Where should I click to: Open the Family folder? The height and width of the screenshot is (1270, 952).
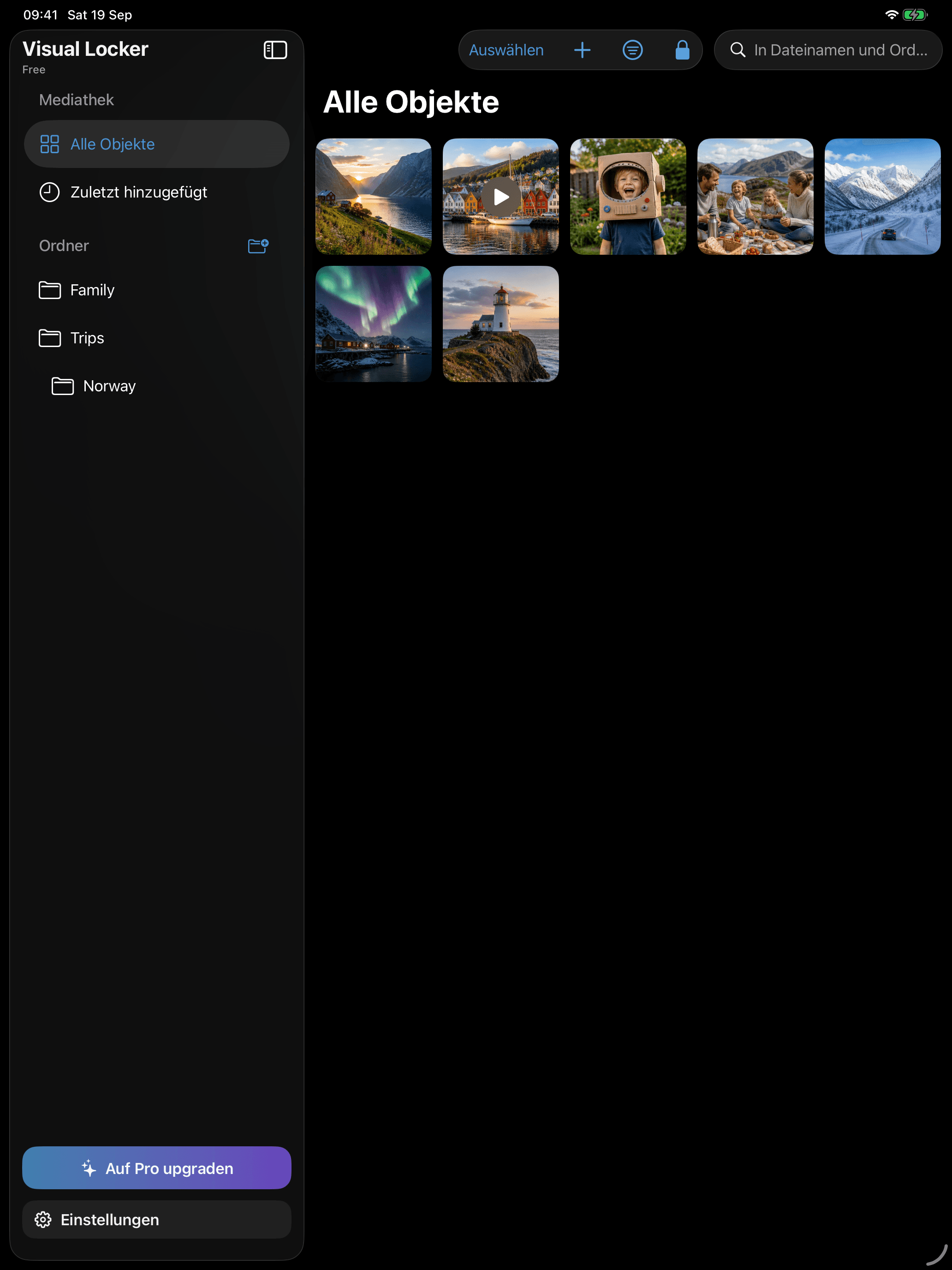coord(157,290)
